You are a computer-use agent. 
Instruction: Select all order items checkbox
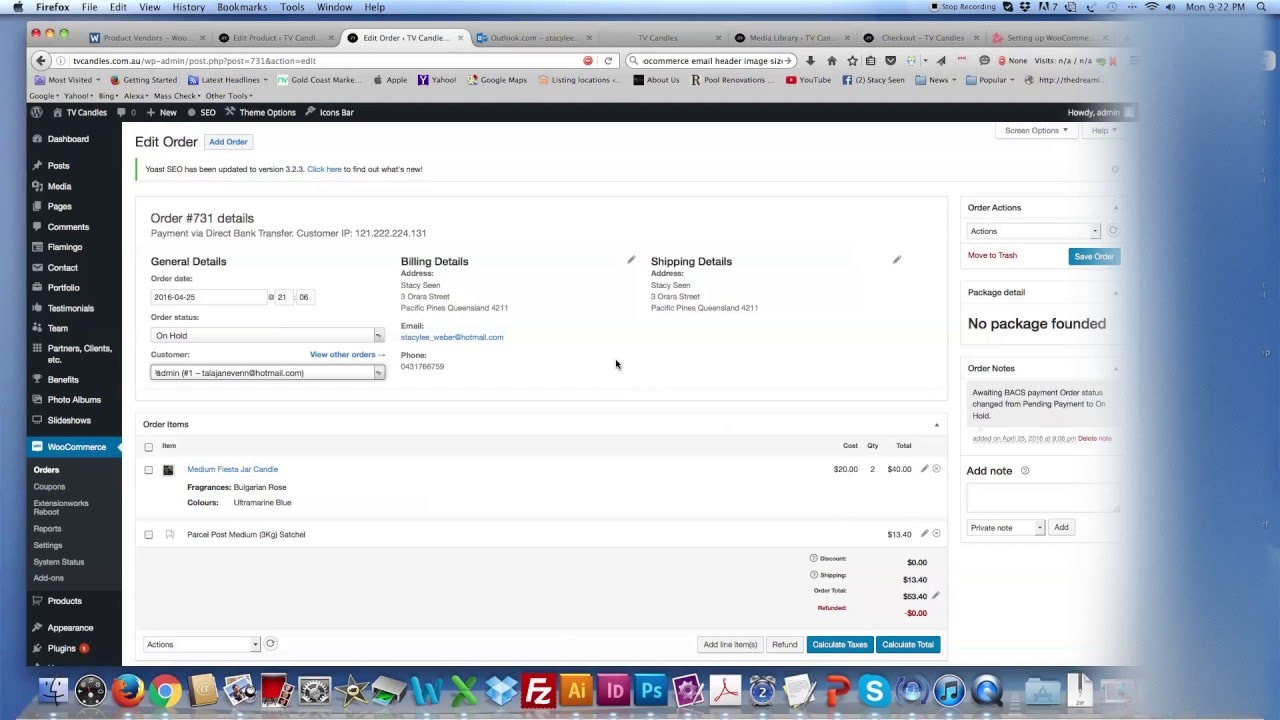[149, 447]
